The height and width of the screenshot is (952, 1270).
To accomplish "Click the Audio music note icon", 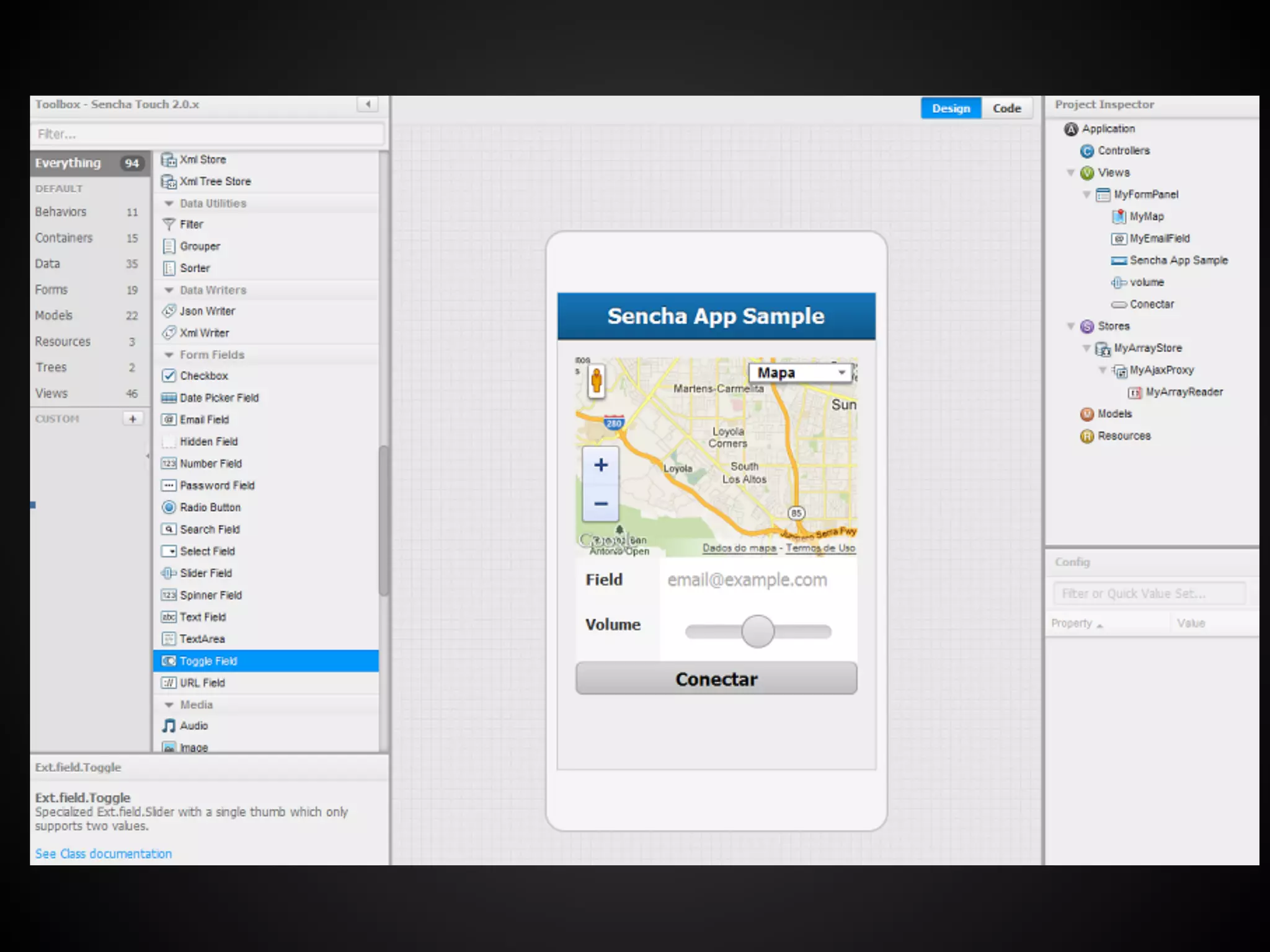I will click(x=169, y=726).
